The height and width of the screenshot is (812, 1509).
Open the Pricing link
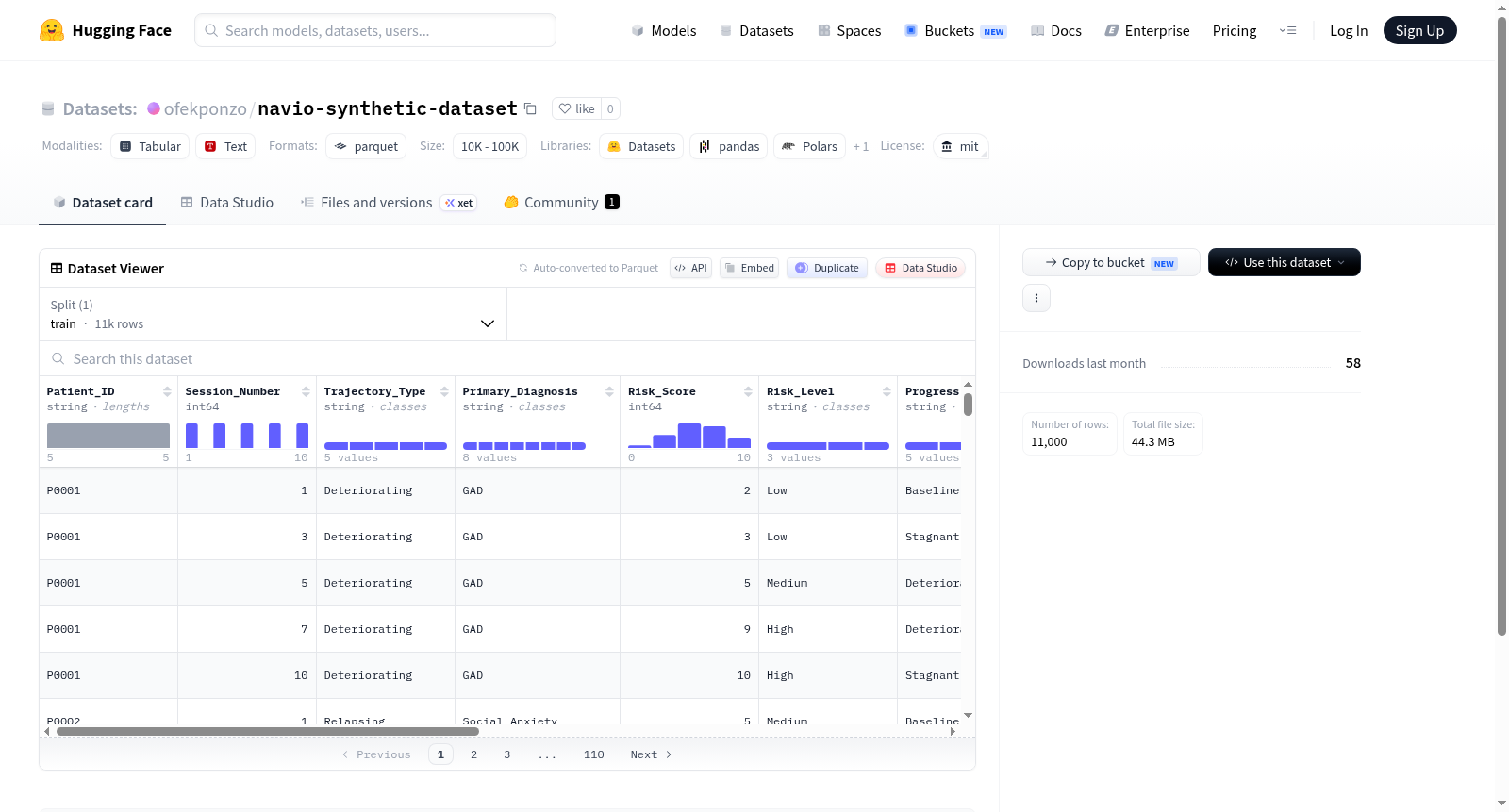click(x=1235, y=31)
